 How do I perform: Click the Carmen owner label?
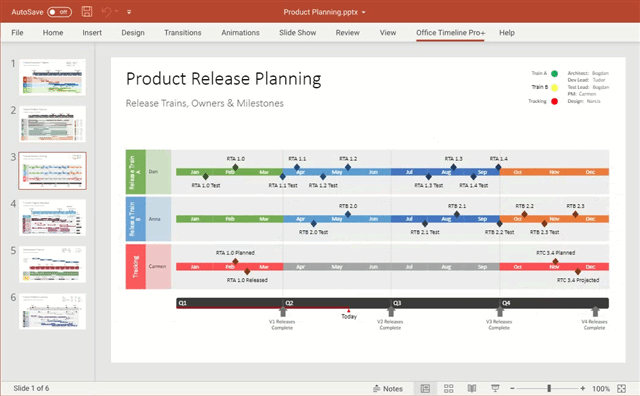click(x=157, y=266)
